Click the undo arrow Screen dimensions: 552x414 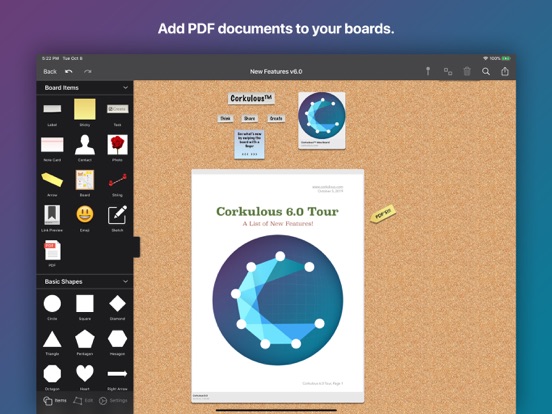69,71
